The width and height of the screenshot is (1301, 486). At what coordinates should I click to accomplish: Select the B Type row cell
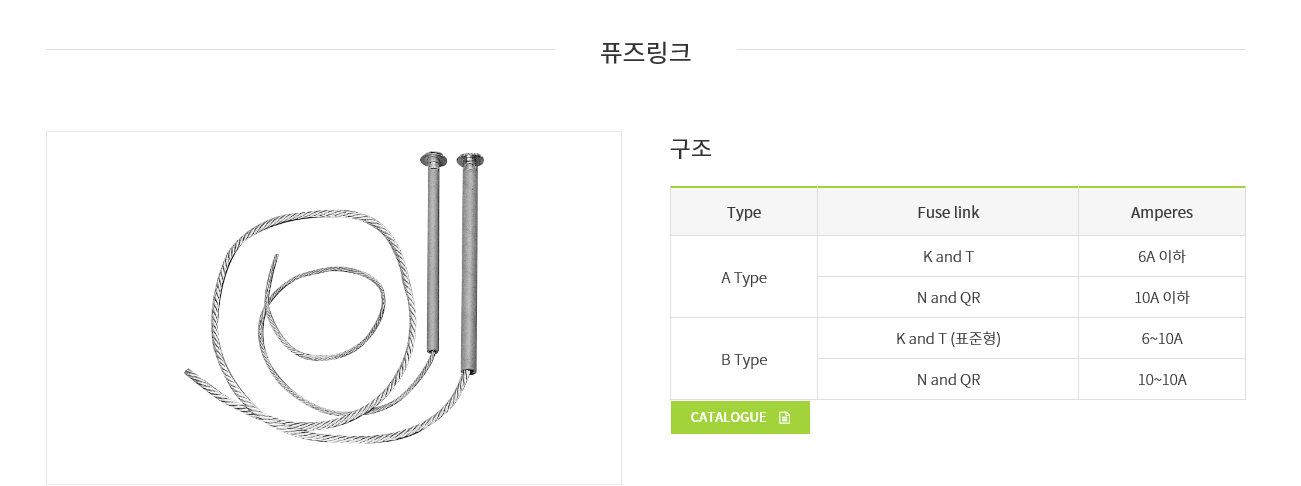pos(744,360)
